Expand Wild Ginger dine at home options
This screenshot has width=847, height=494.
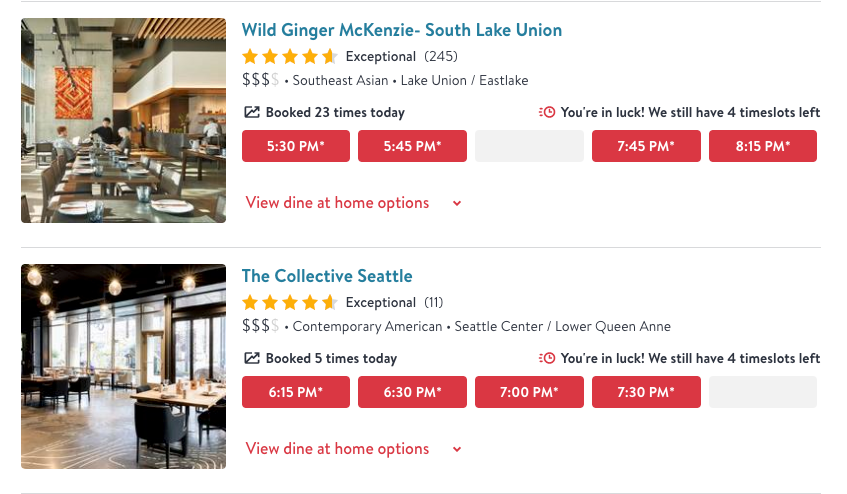(x=354, y=203)
